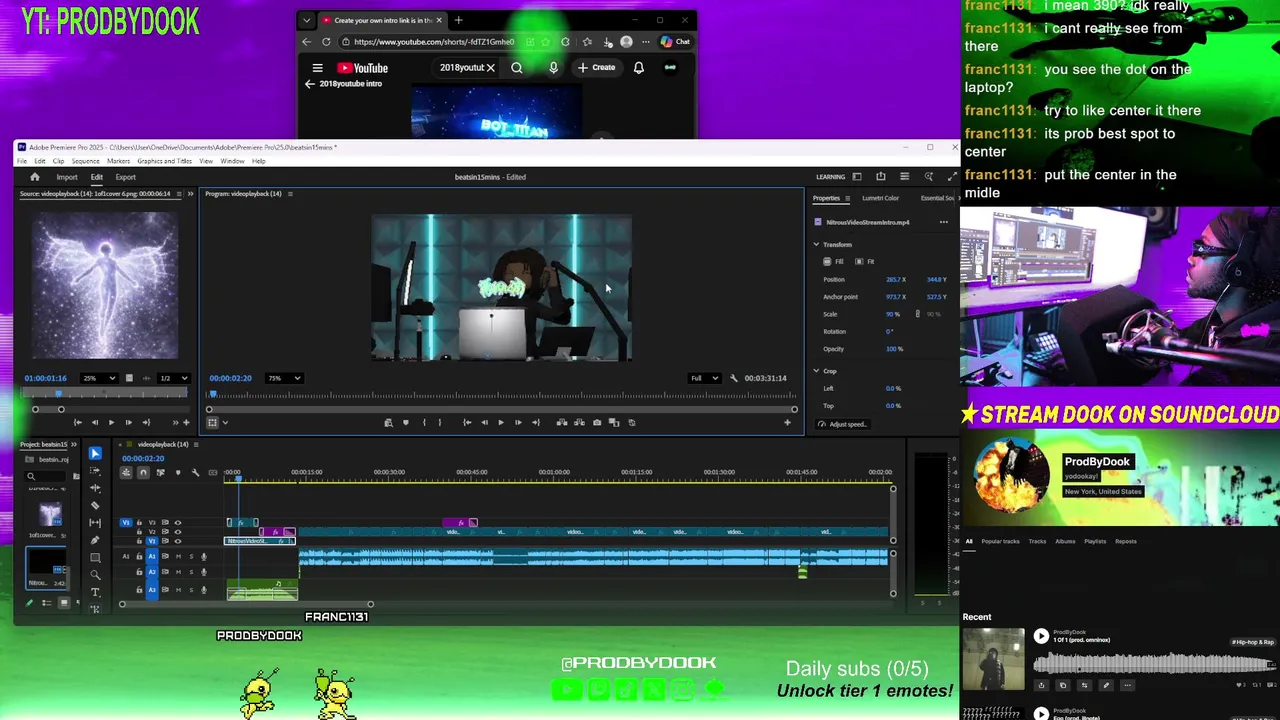Image resolution: width=1280 pixels, height=720 pixels.
Task: Click timeline zoom scrollbar
Action: coord(246,604)
